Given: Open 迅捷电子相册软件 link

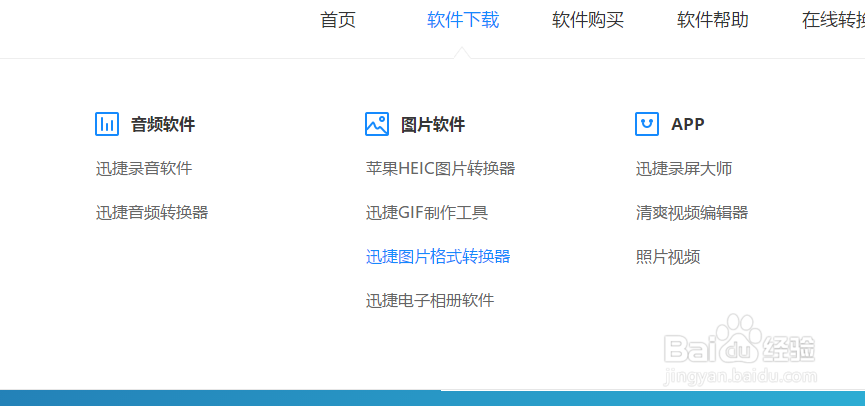Looking at the screenshot, I should [430, 301].
